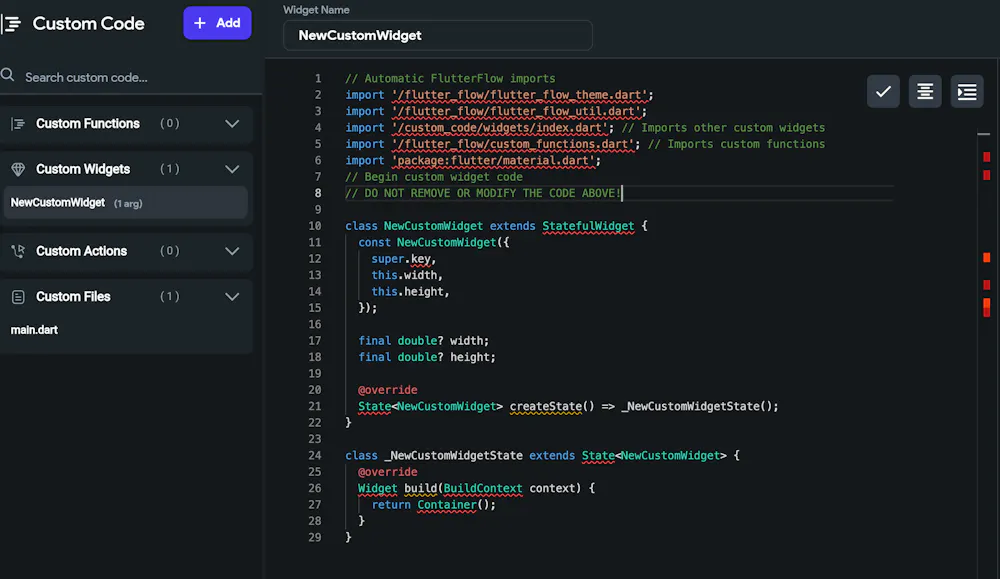Image resolution: width=1000 pixels, height=579 pixels.
Task: Select NewCustomWidget in the widgets list
Action: coord(126,203)
